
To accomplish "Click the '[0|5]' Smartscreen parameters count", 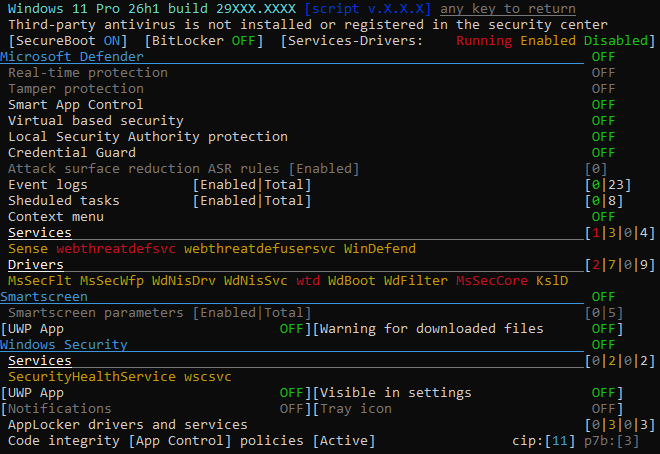I will tap(604, 313).
